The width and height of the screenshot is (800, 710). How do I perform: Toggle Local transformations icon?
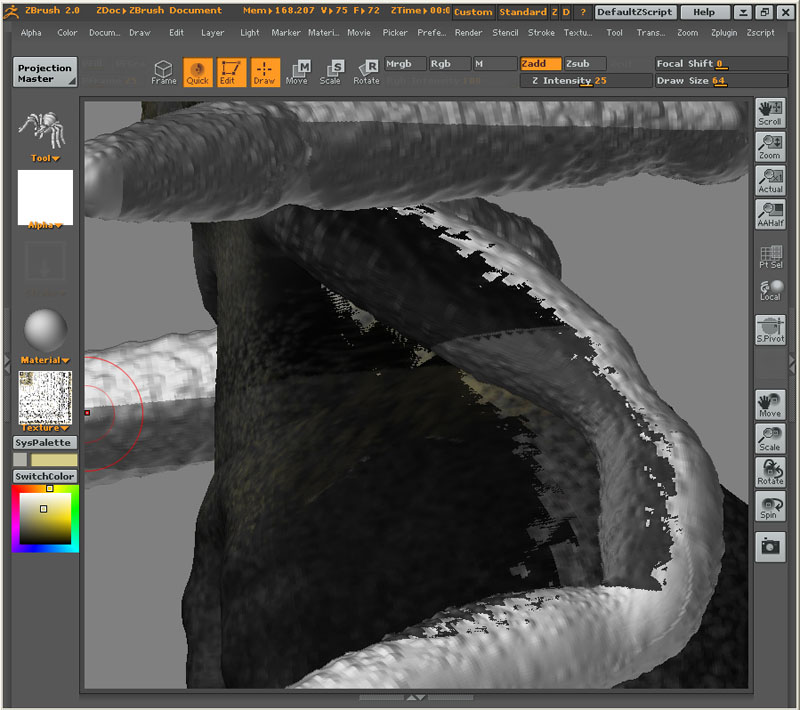coord(770,290)
